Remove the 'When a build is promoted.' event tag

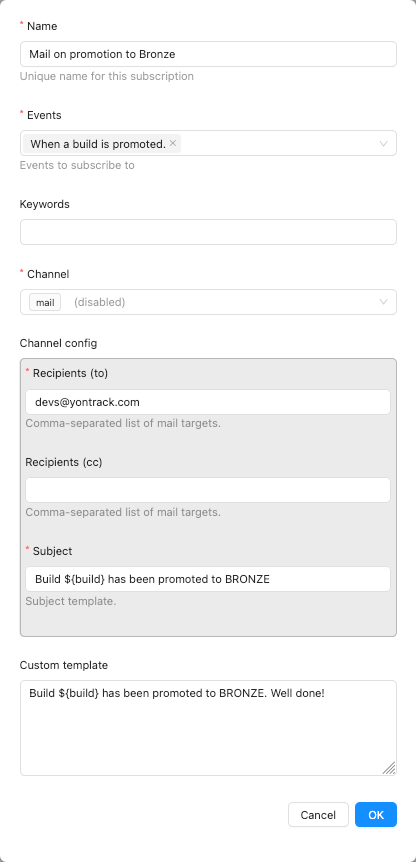pos(173,143)
